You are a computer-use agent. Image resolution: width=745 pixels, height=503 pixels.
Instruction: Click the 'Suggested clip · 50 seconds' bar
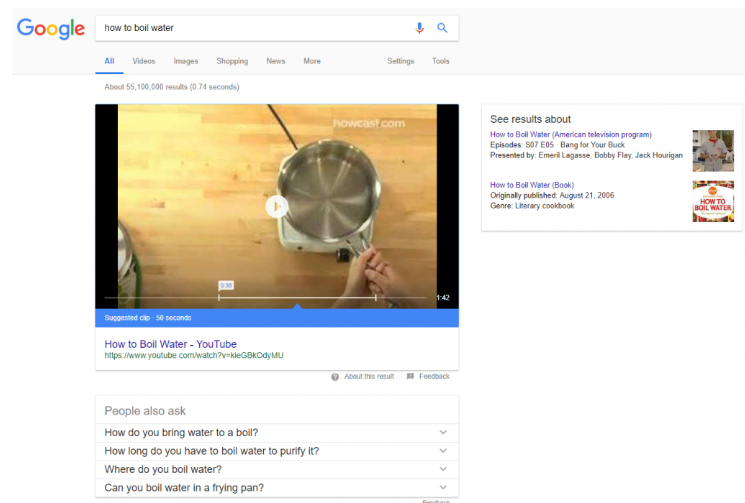[x=277, y=318]
